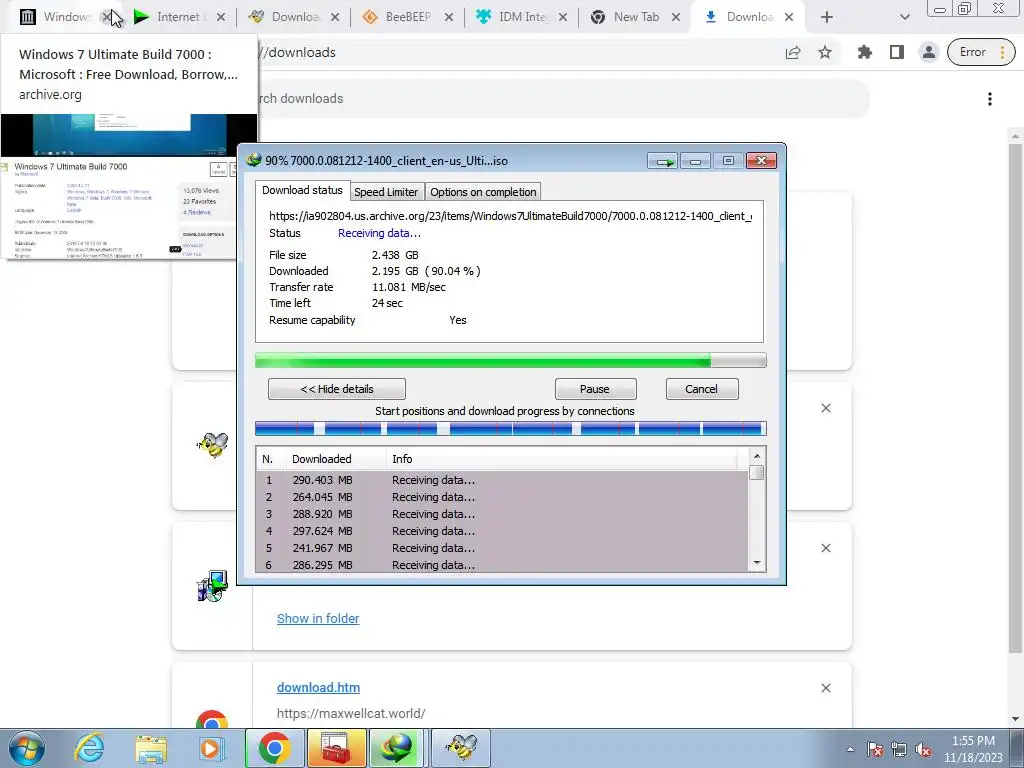The image size is (1024, 768).
Task: Open the Speed Limiter tab
Action: 386,192
